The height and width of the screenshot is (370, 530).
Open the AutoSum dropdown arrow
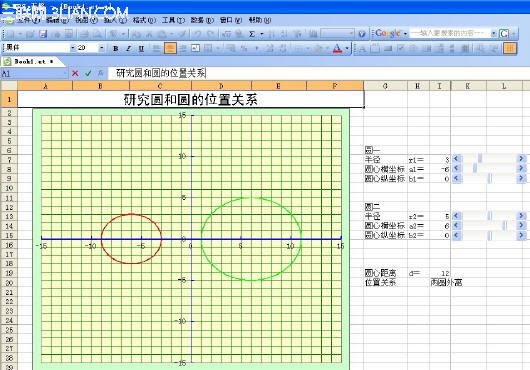[x=261, y=34]
